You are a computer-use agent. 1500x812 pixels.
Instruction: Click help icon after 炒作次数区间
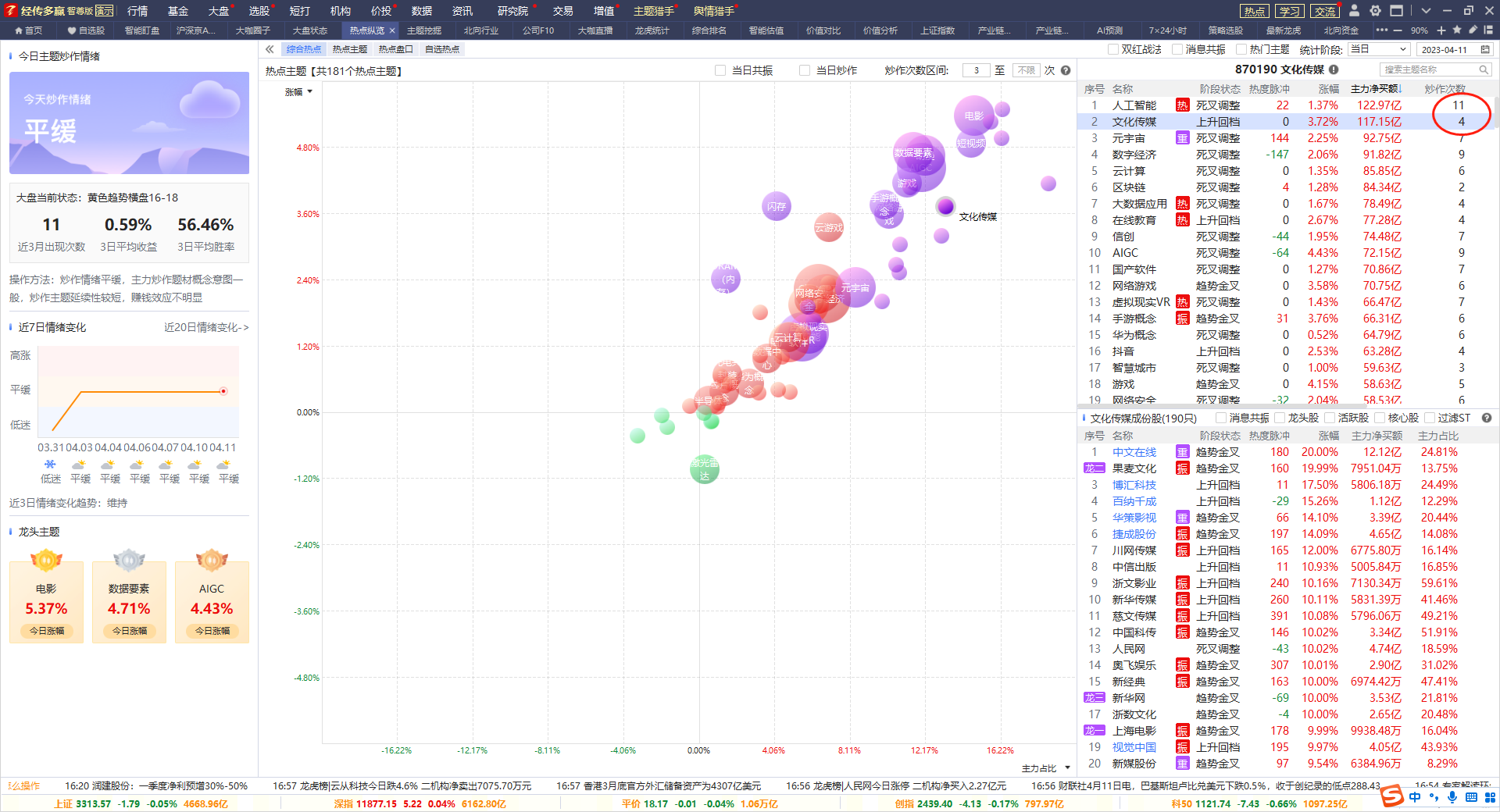click(1066, 70)
